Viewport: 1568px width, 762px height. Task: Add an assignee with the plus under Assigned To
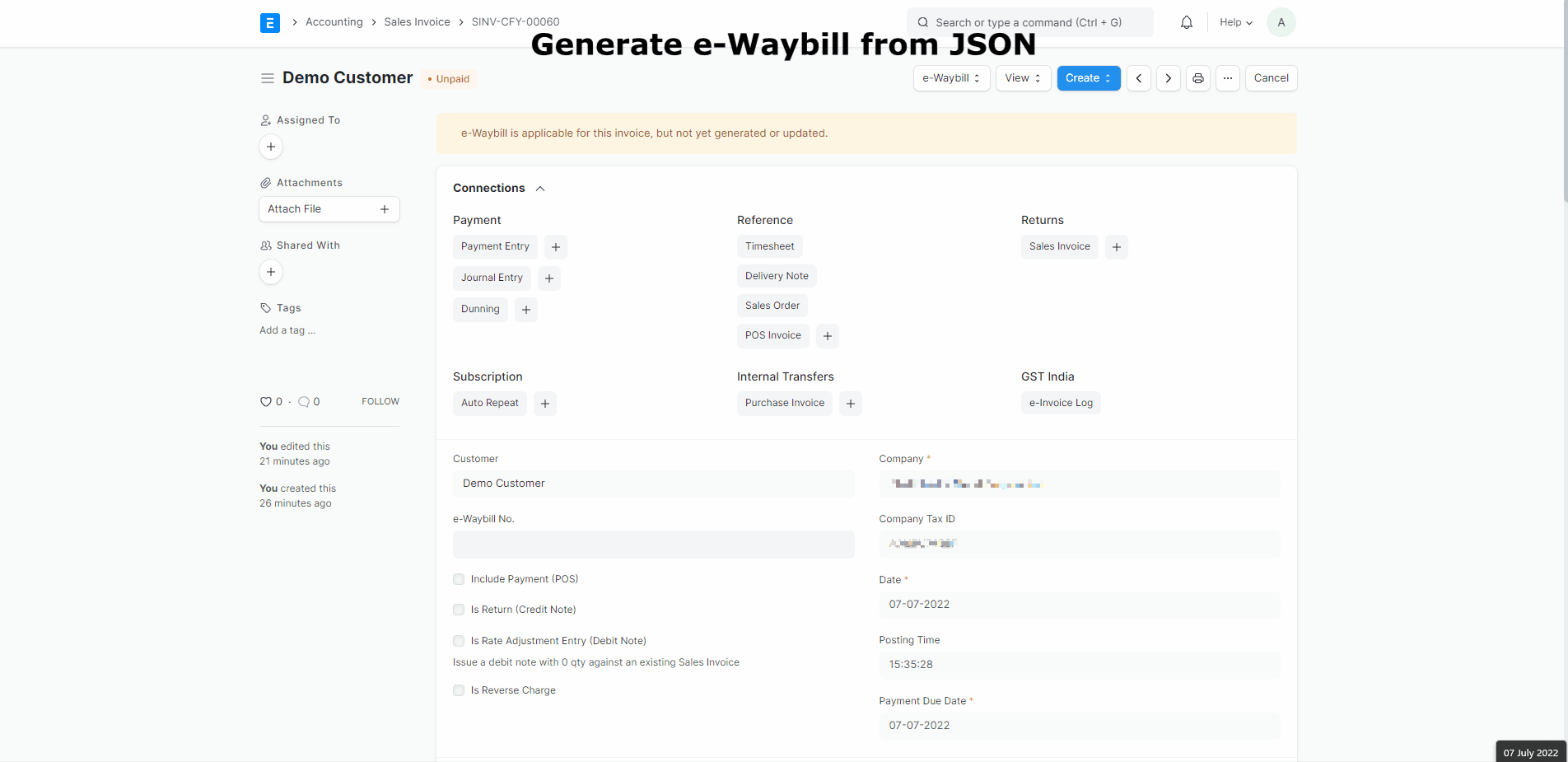click(x=271, y=147)
